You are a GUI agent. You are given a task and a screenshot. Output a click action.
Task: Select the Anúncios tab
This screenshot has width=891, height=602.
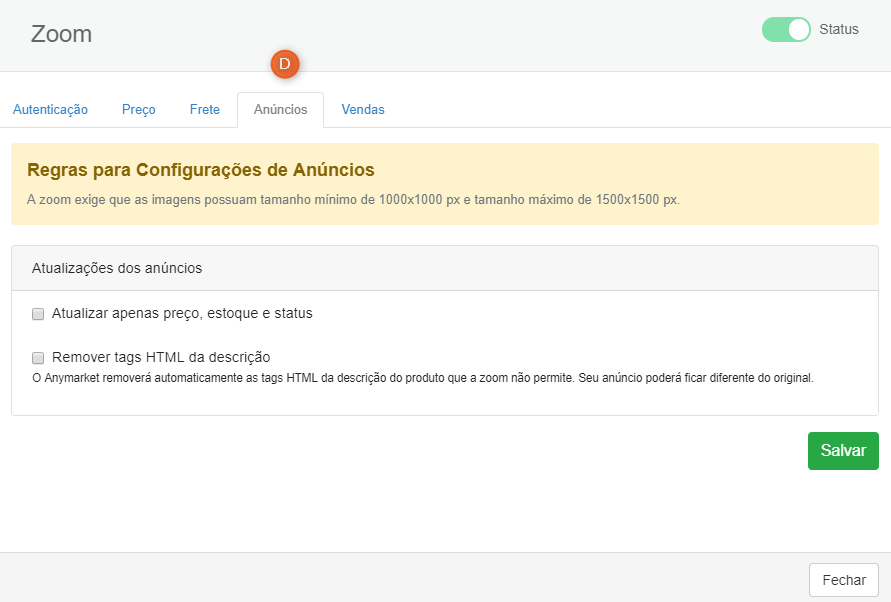pos(281,110)
